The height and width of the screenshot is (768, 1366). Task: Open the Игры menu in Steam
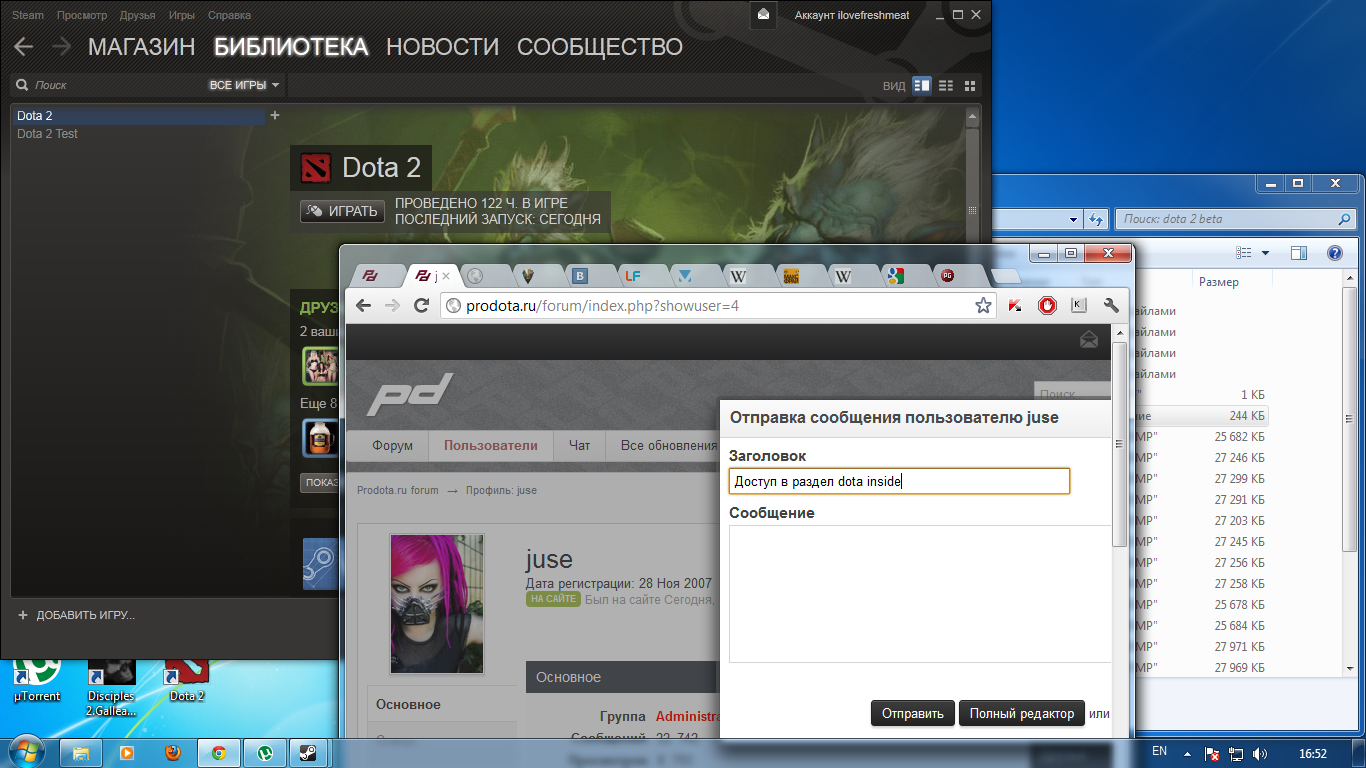tap(182, 15)
